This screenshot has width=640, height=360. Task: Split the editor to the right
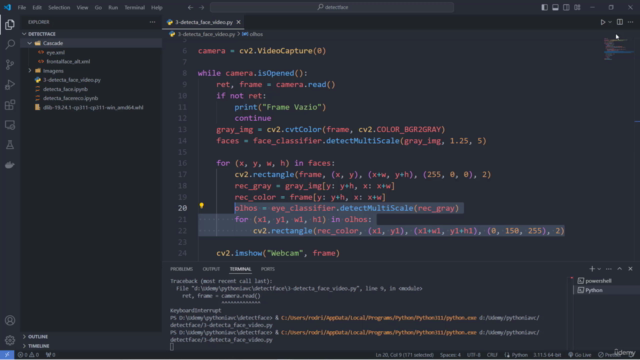[620, 22]
